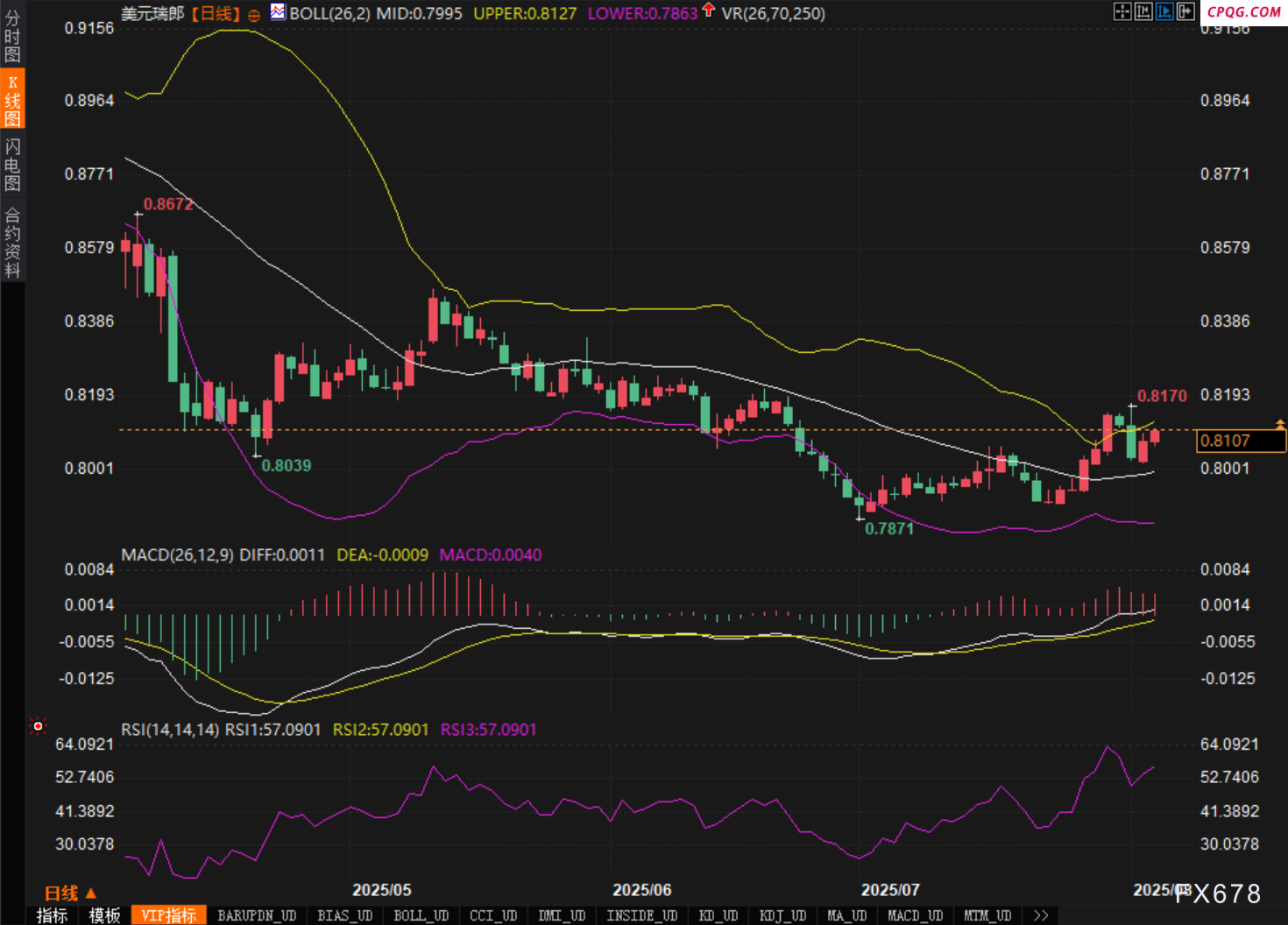Click the red up arrow near LOWER value
This screenshot has height=925, width=1288.
[709, 11]
